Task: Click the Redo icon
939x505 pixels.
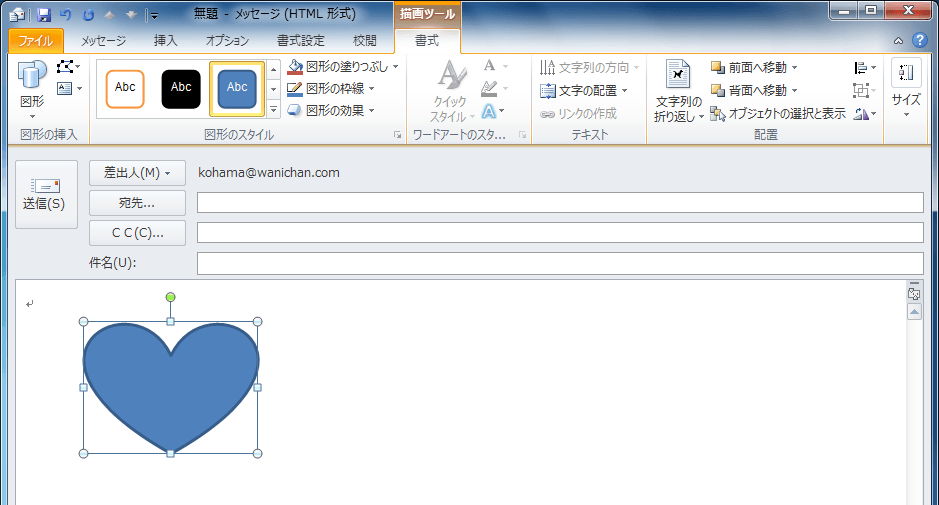Action: pos(88,14)
